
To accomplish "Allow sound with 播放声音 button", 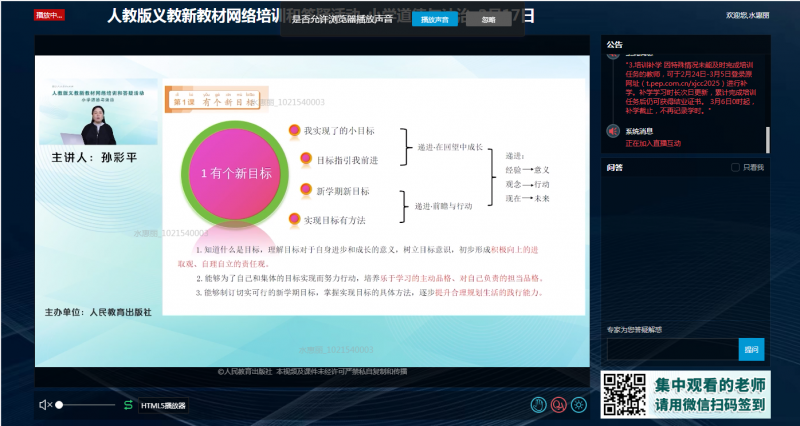I will [x=435, y=20].
